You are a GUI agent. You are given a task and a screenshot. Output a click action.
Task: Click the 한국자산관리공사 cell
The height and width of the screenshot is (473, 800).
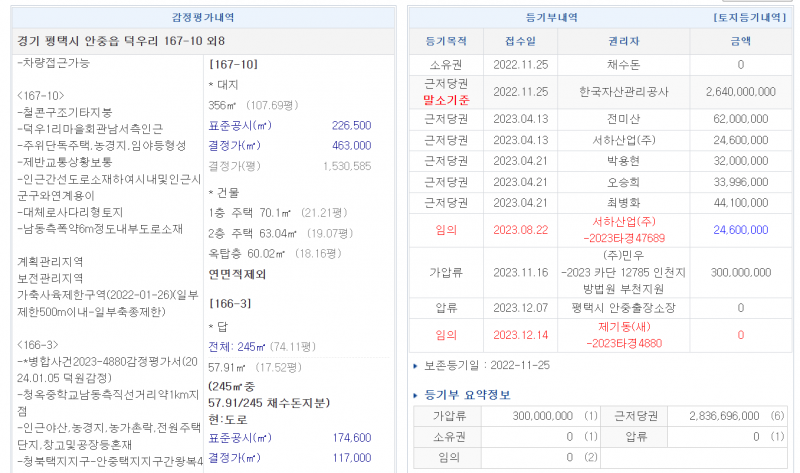(x=623, y=92)
